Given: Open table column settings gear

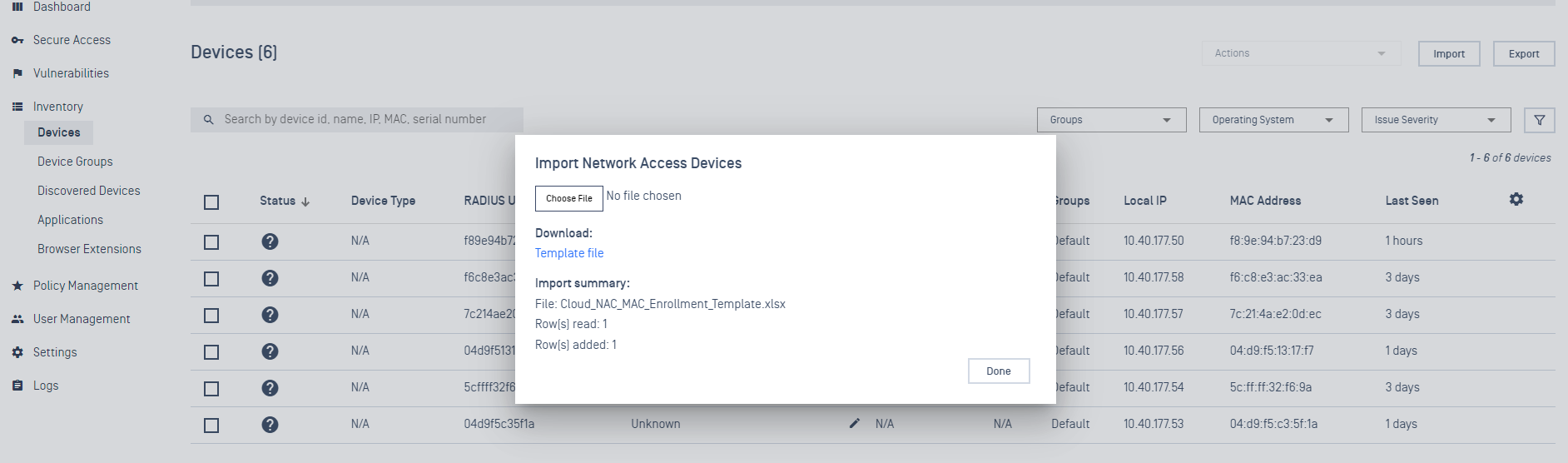Looking at the screenshot, I should (x=1516, y=200).
